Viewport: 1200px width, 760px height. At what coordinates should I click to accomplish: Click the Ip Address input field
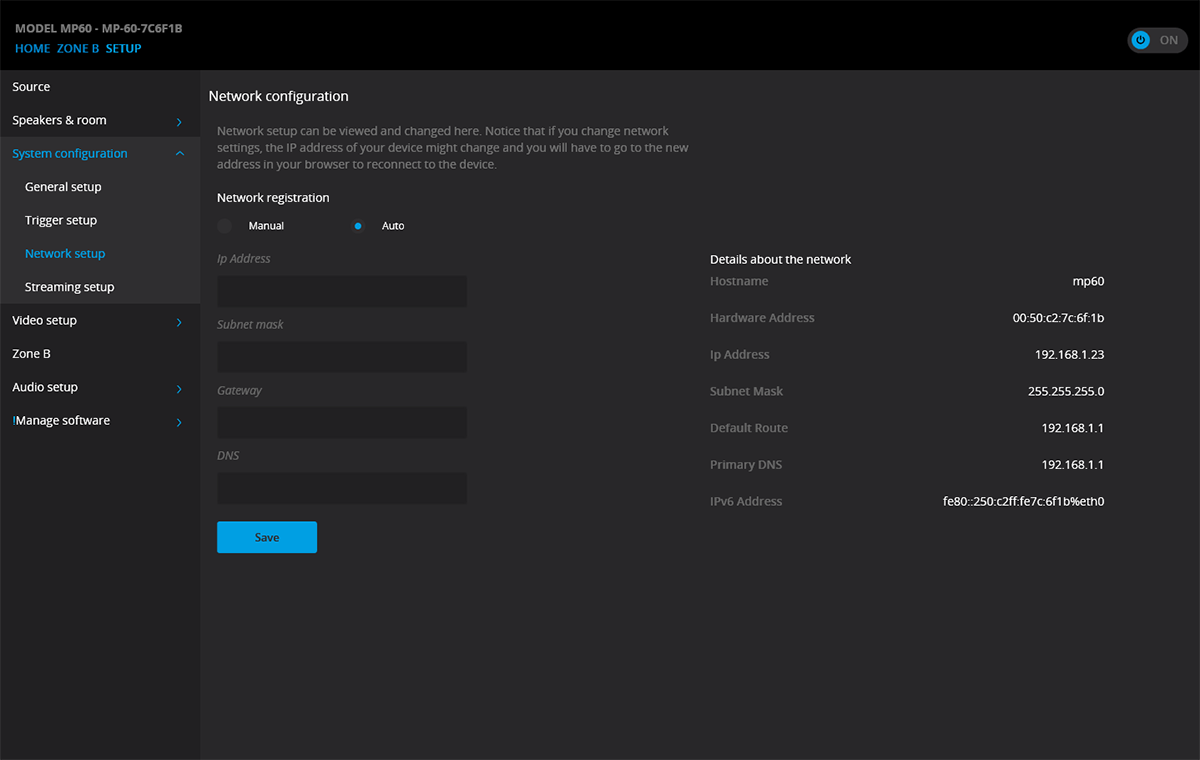[x=342, y=292]
